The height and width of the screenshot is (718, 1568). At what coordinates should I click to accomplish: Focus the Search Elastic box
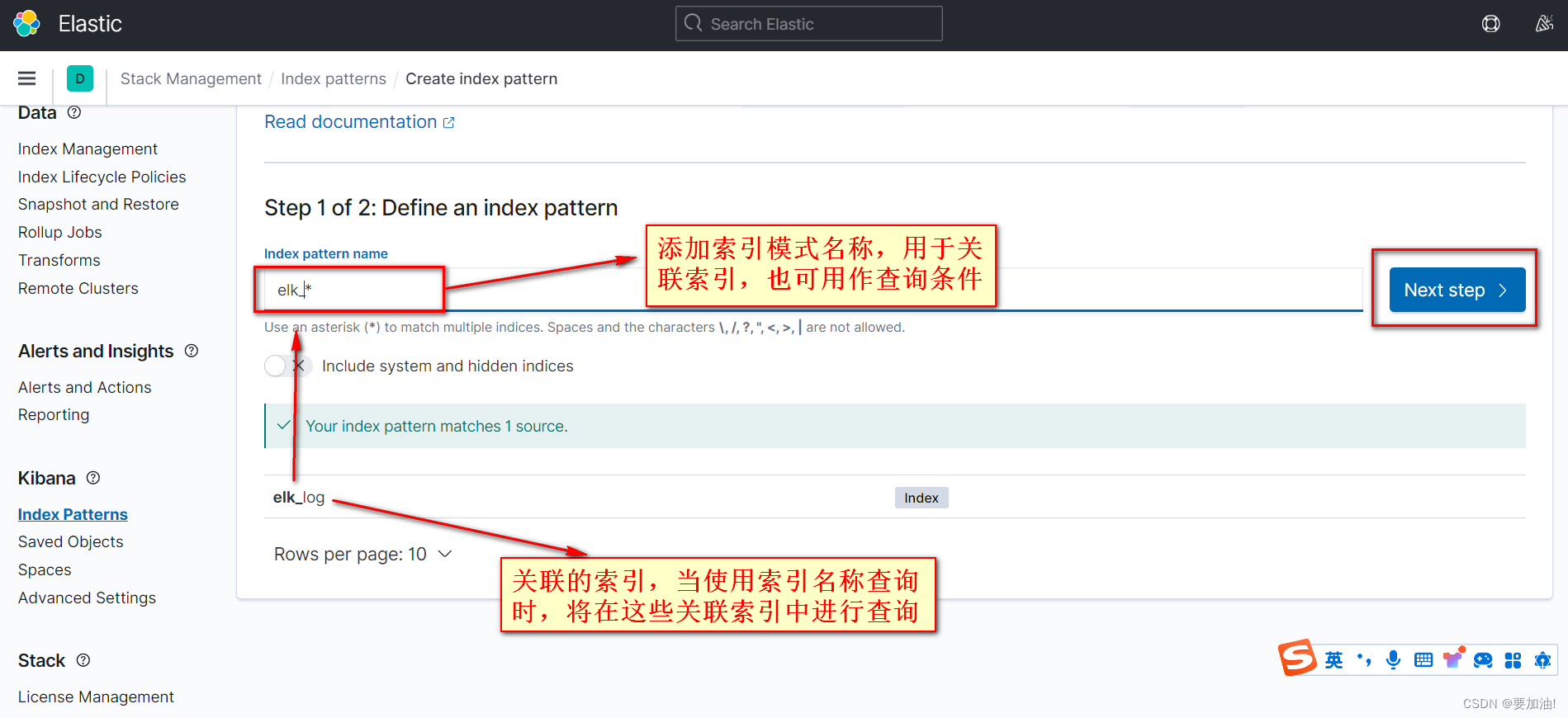coord(809,23)
